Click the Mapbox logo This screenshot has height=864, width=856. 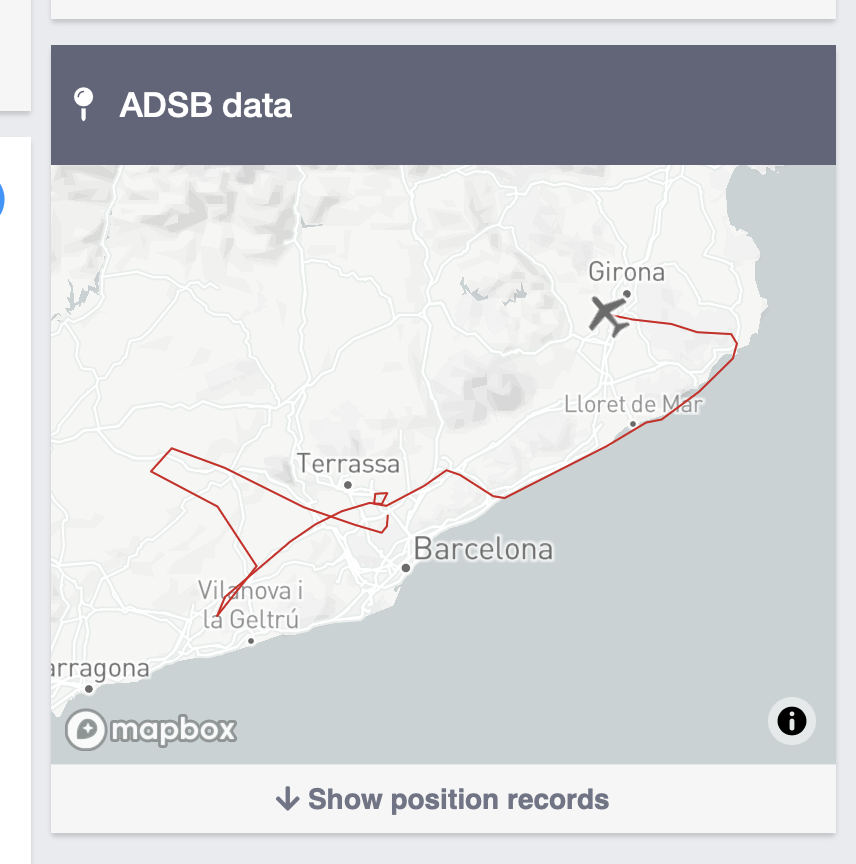[x=152, y=729]
